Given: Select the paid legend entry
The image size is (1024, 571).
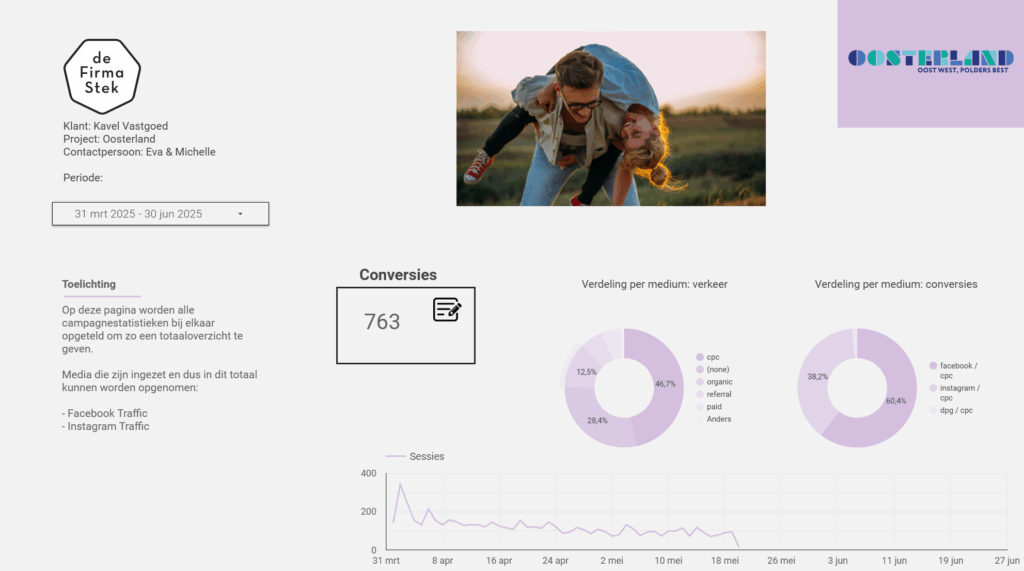Looking at the screenshot, I should coord(709,407).
